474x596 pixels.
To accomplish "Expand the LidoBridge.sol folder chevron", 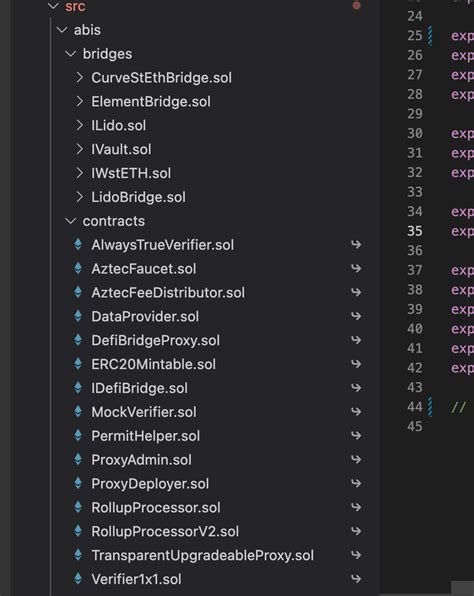I will pyautogui.click(x=79, y=197).
